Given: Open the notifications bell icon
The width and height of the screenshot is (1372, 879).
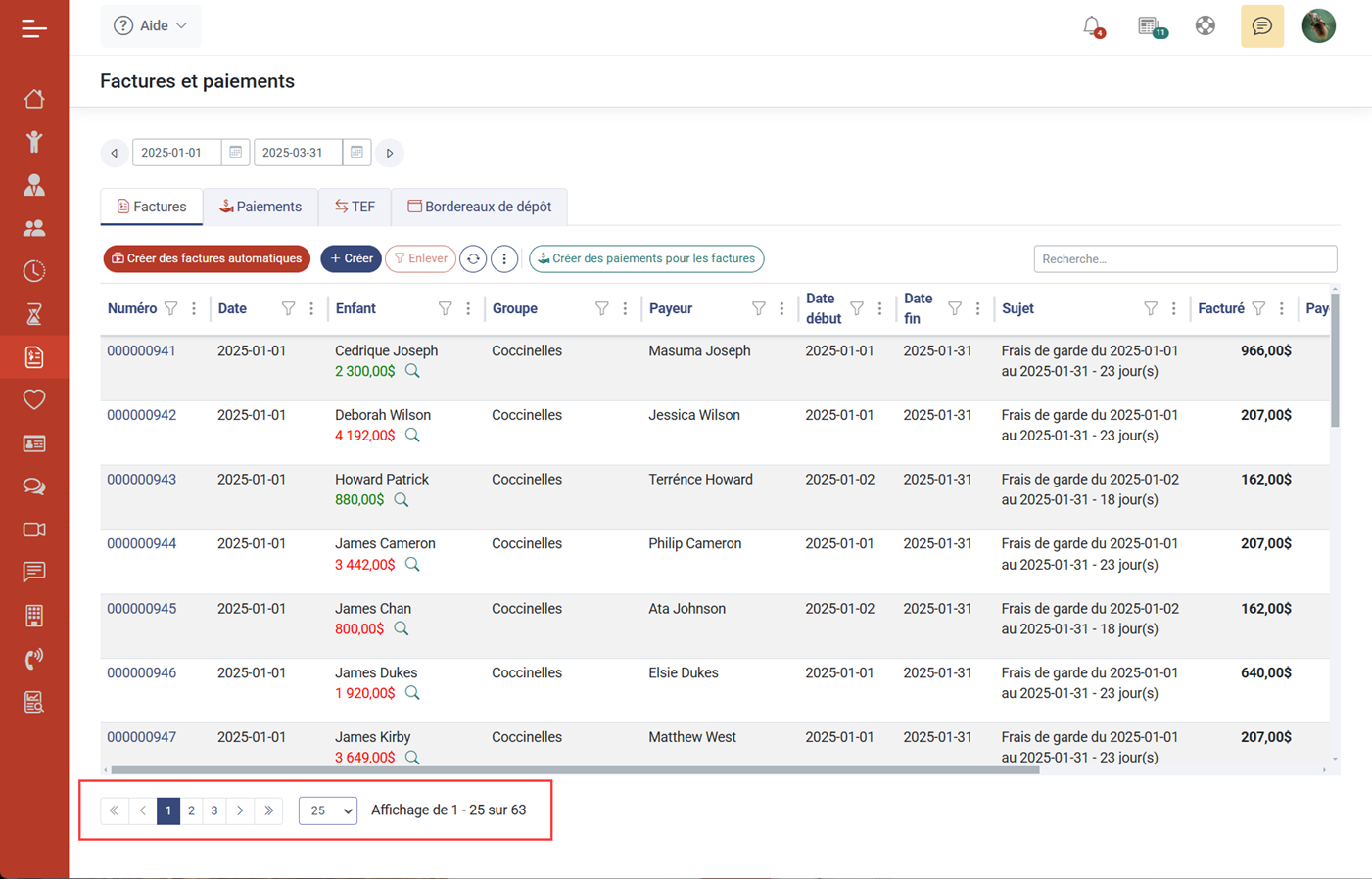Looking at the screenshot, I should pos(1092,26).
